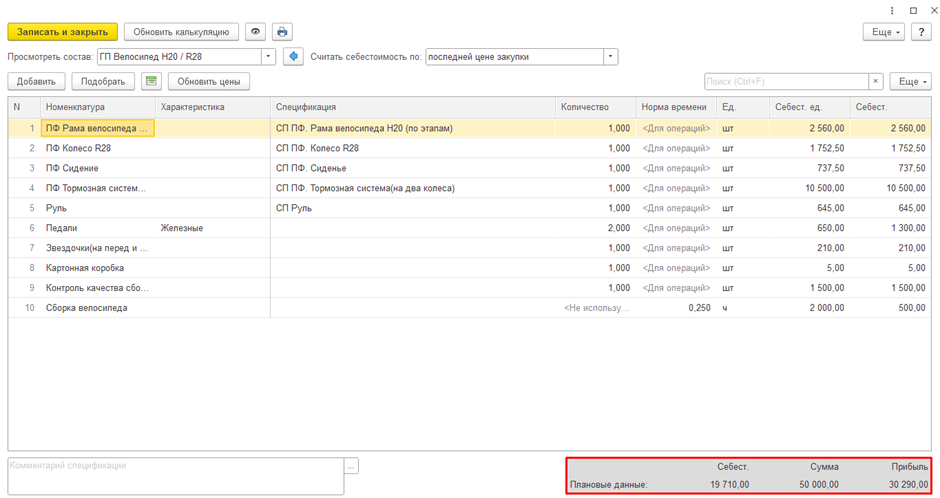Click СП ПФ. Сиденье specification cell
Screen dimensions: 940x498
click(x=412, y=168)
